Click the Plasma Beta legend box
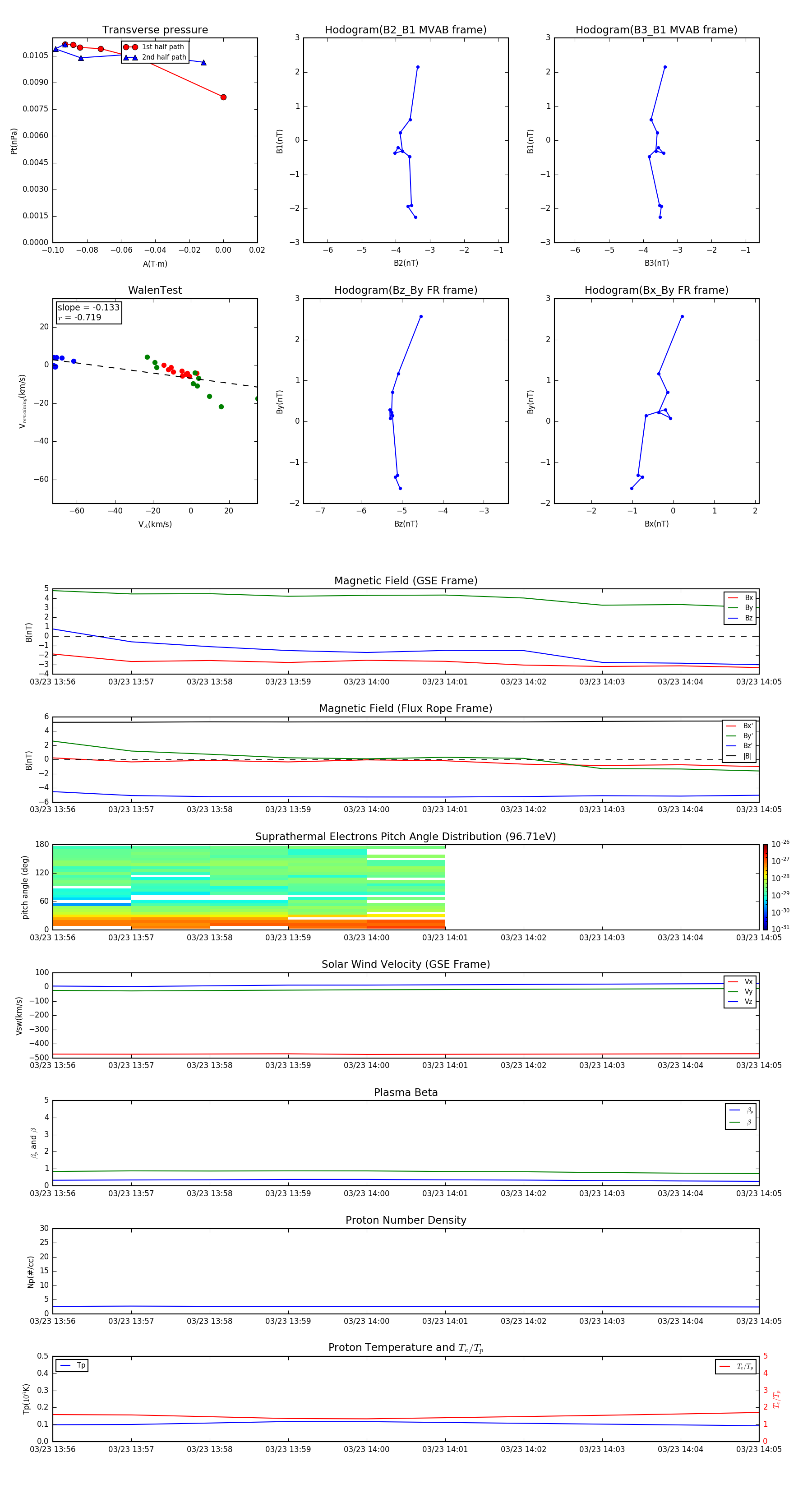 [740, 1116]
